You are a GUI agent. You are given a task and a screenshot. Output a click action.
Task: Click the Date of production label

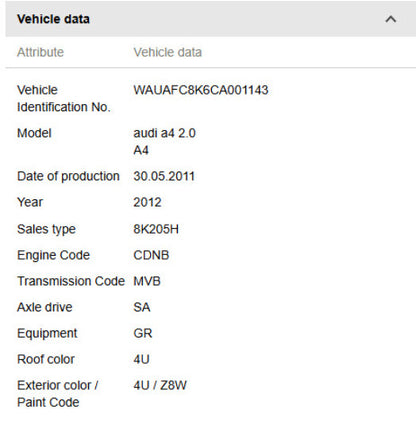(68, 176)
